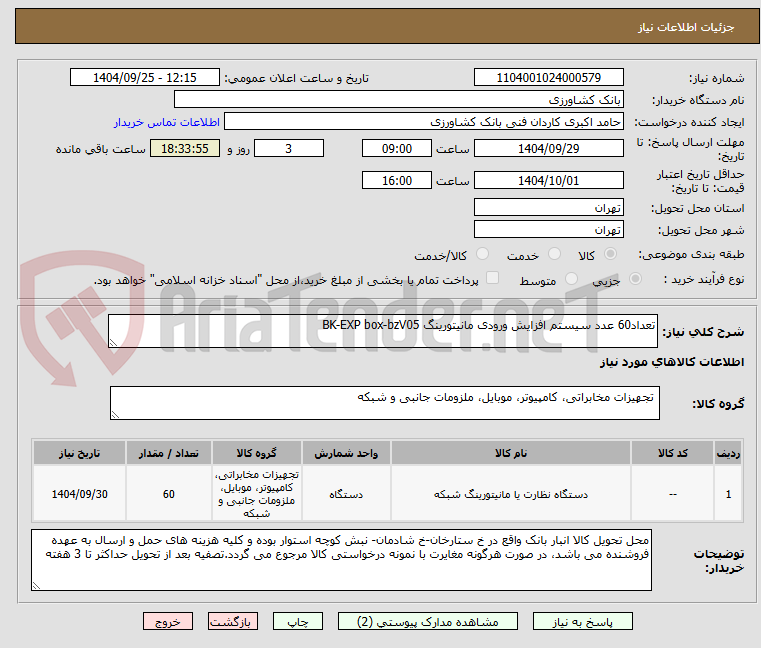Click the validity time field 16:00

click(397, 181)
